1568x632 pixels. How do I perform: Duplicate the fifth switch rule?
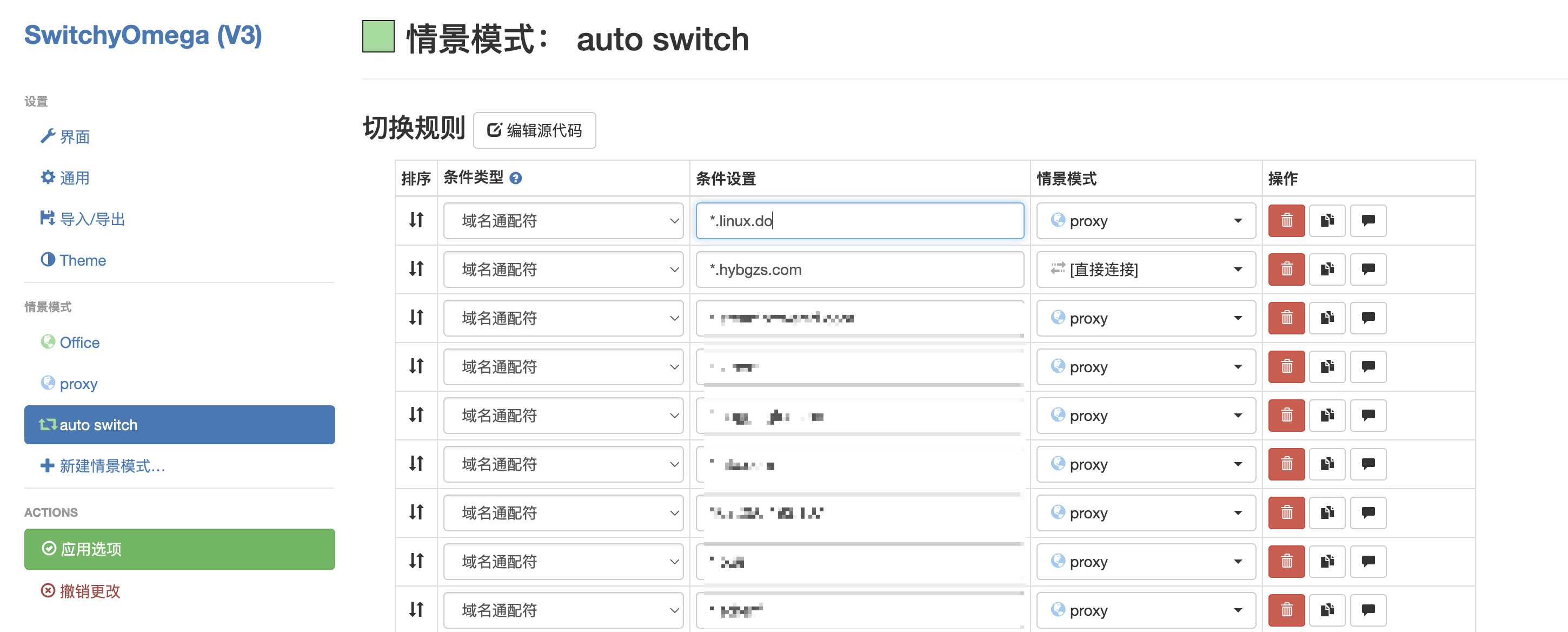1327,415
